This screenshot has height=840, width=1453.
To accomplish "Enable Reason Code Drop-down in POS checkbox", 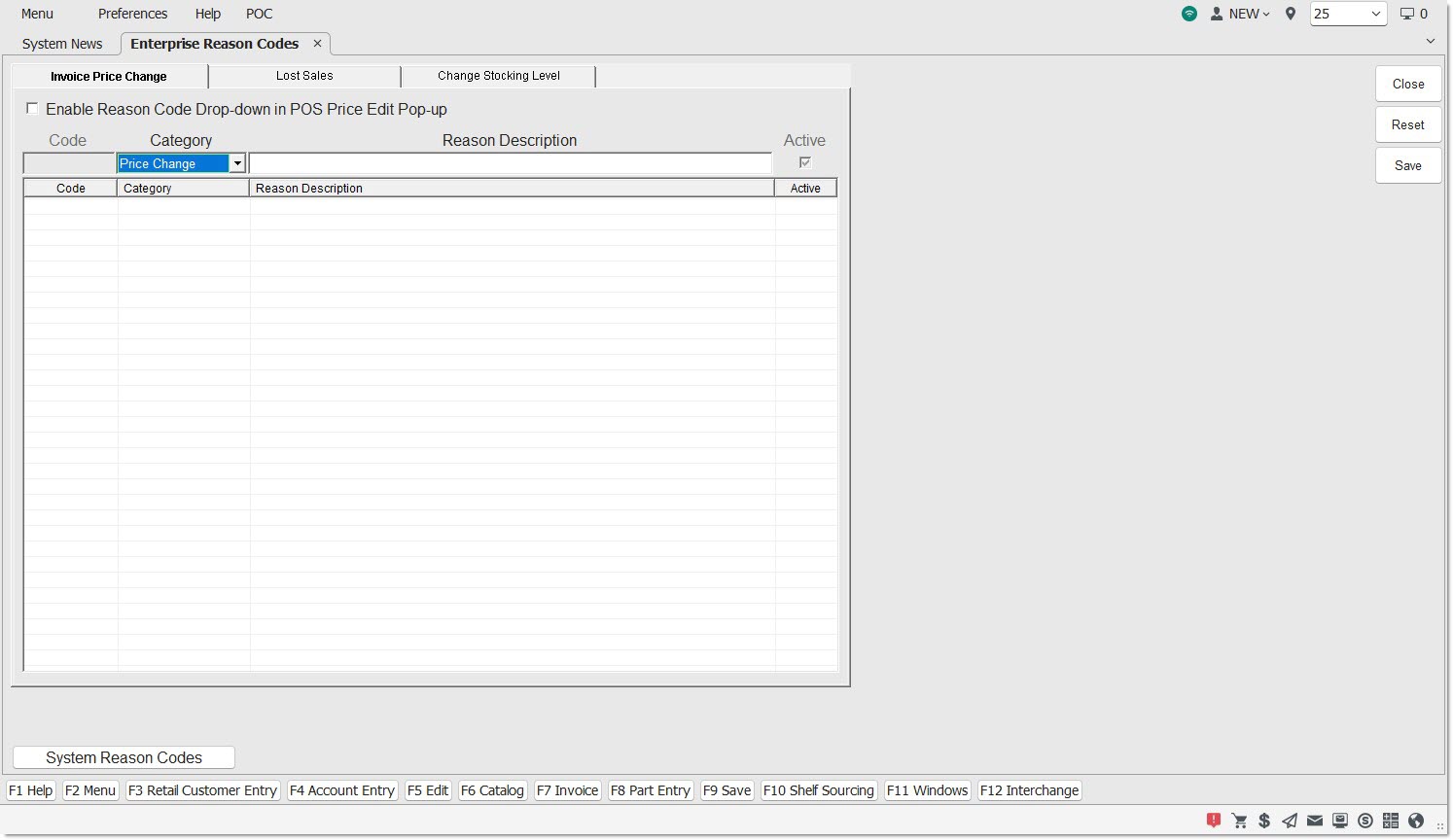I will [33, 109].
